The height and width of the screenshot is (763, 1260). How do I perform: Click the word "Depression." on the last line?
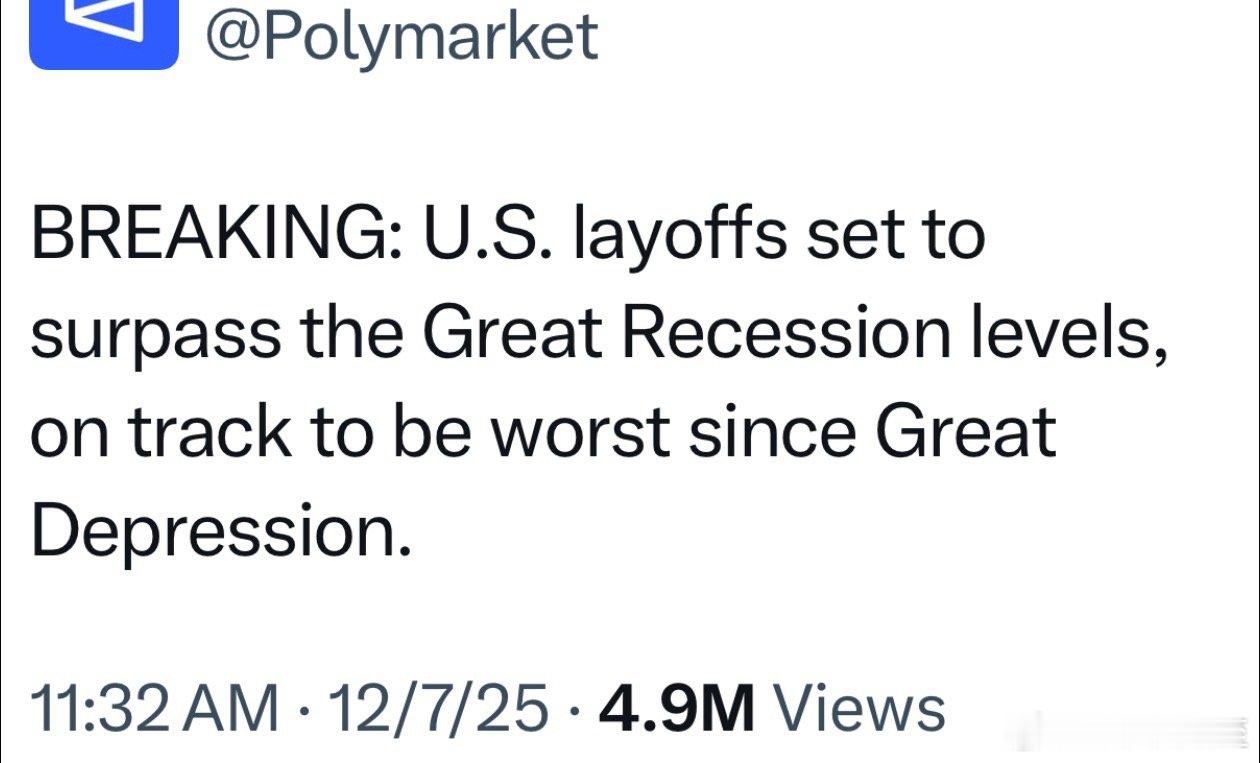[x=221, y=531]
